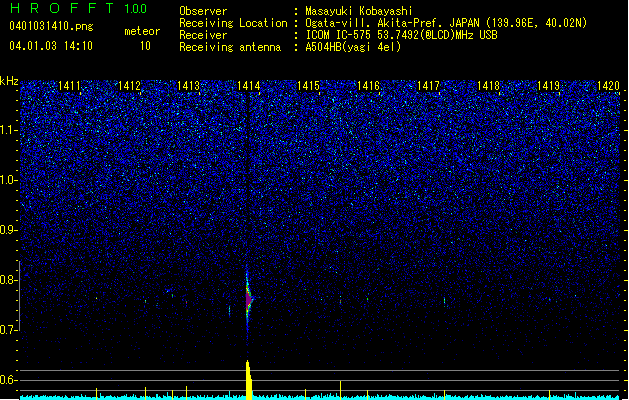
Task: Click the 1413 time axis label
Action: (189, 86)
